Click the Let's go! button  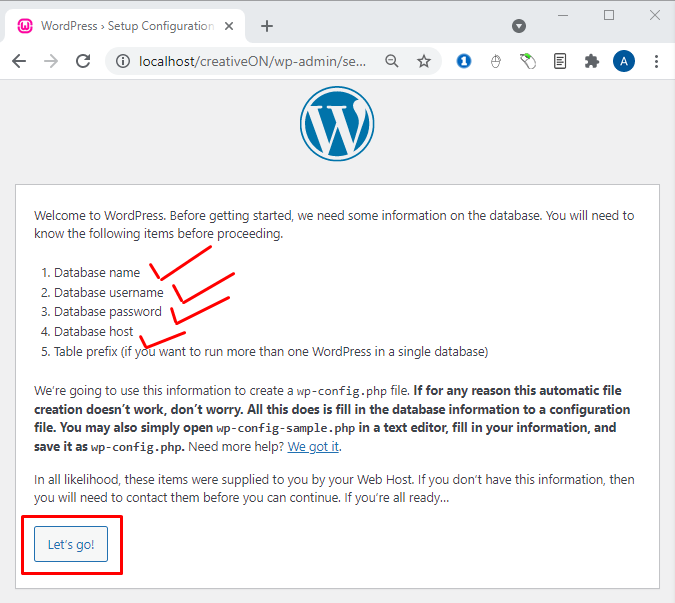[x=71, y=544]
